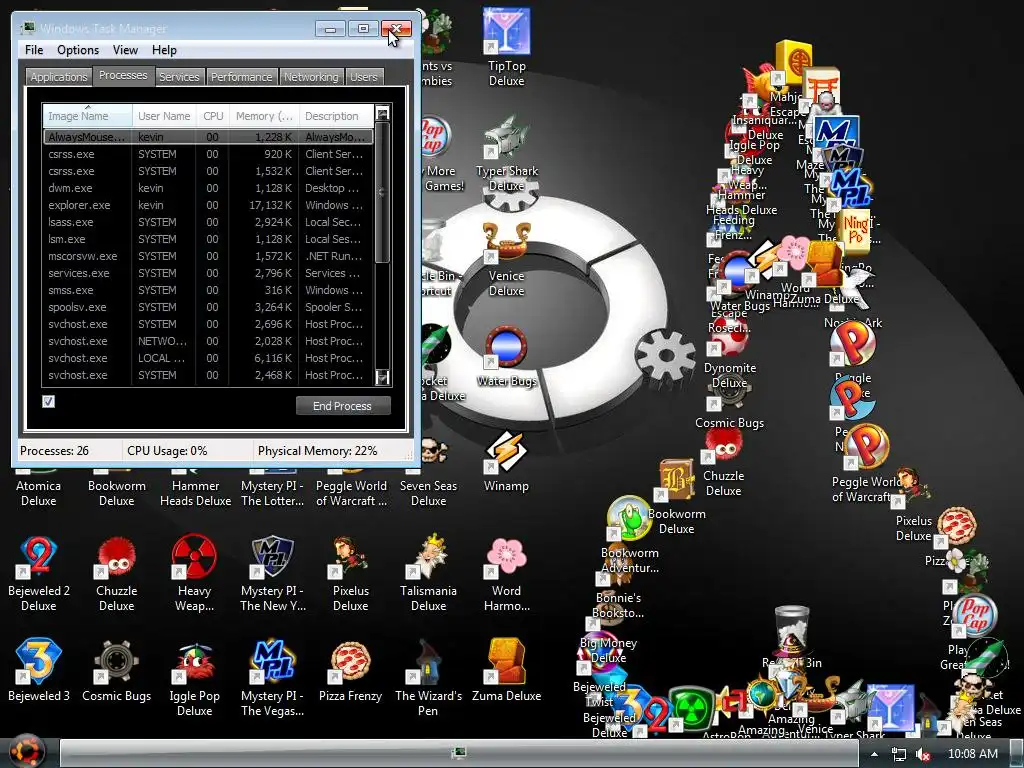Sort processes by the CPU column

tap(213, 116)
